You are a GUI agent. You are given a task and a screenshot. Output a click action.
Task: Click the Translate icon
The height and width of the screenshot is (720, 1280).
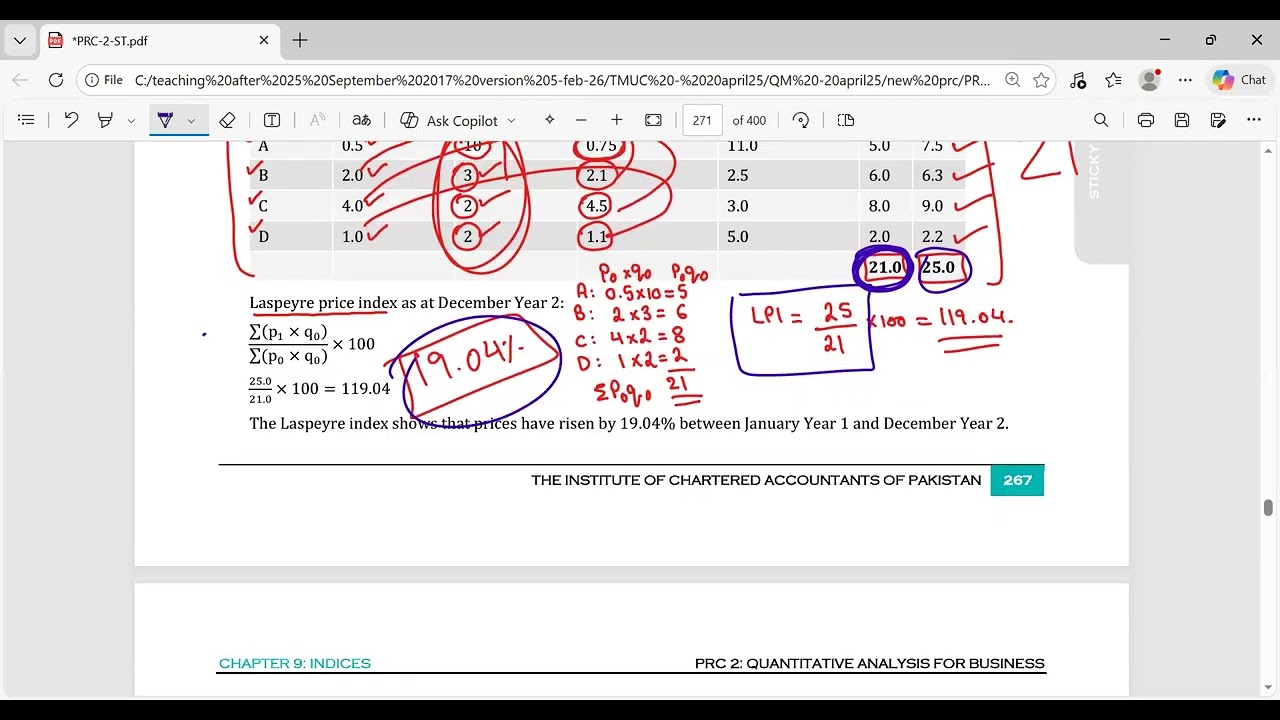pyautogui.click(x=362, y=120)
